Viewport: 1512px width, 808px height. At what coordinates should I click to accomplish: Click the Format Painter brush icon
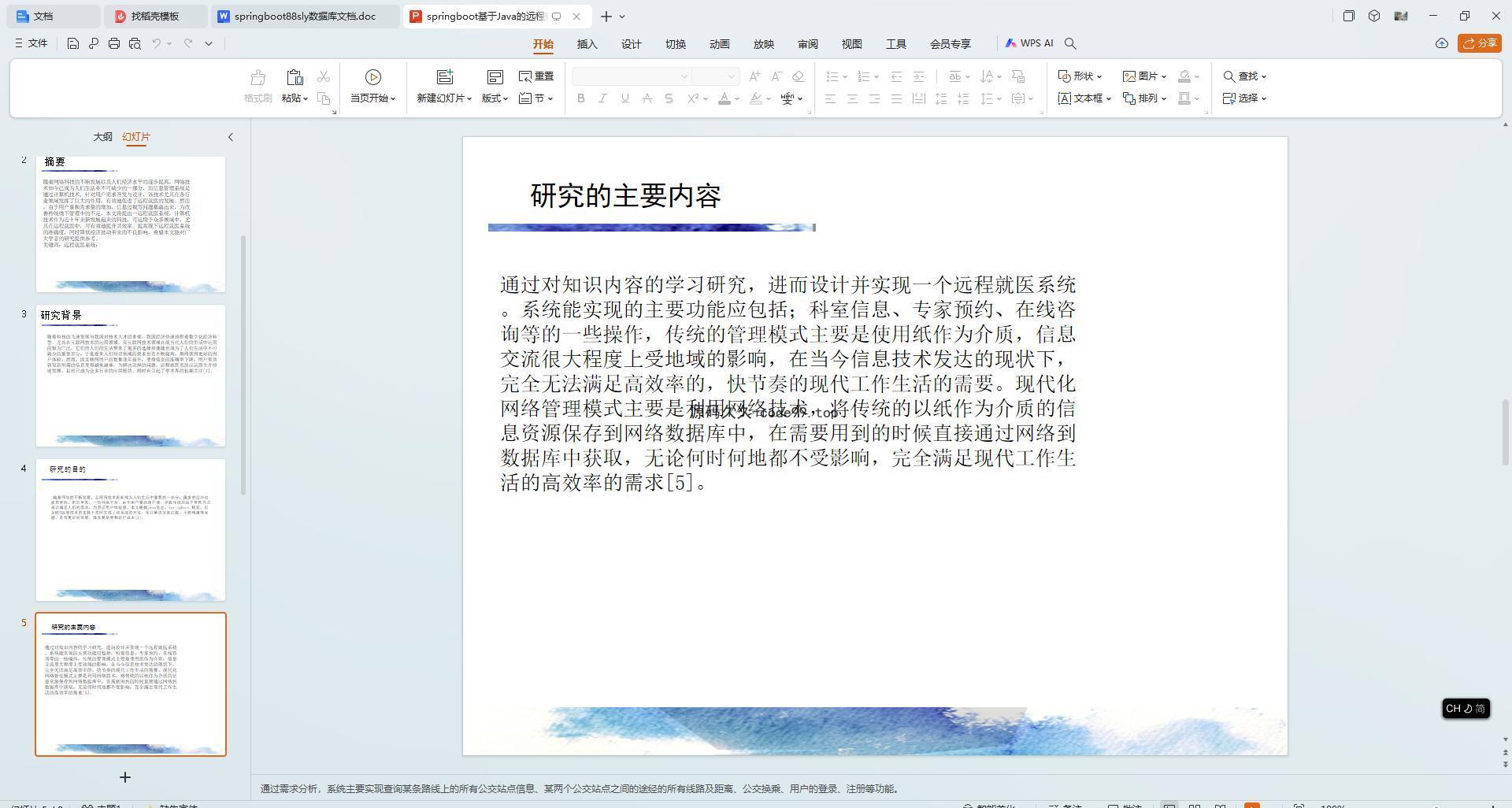pyautogui.click(x=258, y=77)
